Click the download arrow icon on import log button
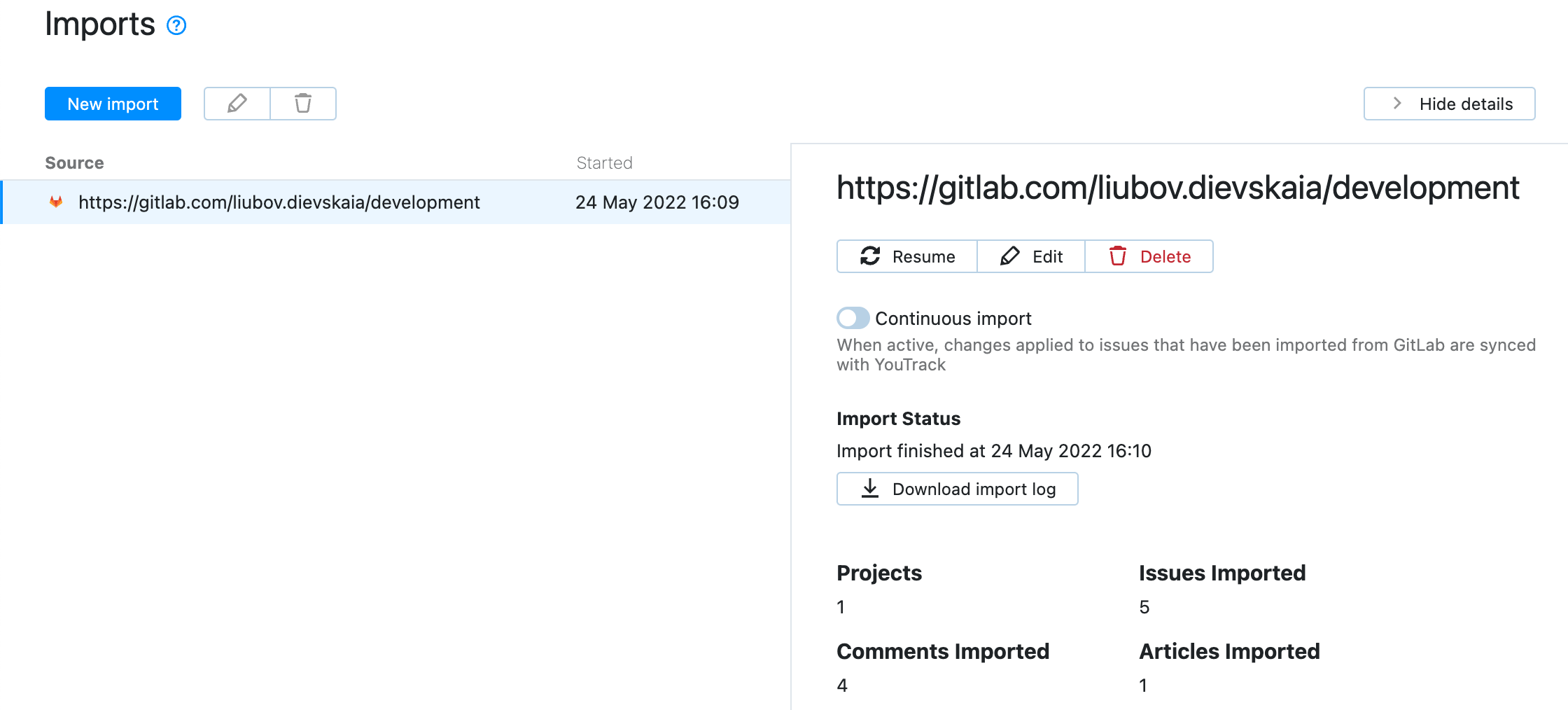This screenshot has height=710, width=1568. point(869,489)
